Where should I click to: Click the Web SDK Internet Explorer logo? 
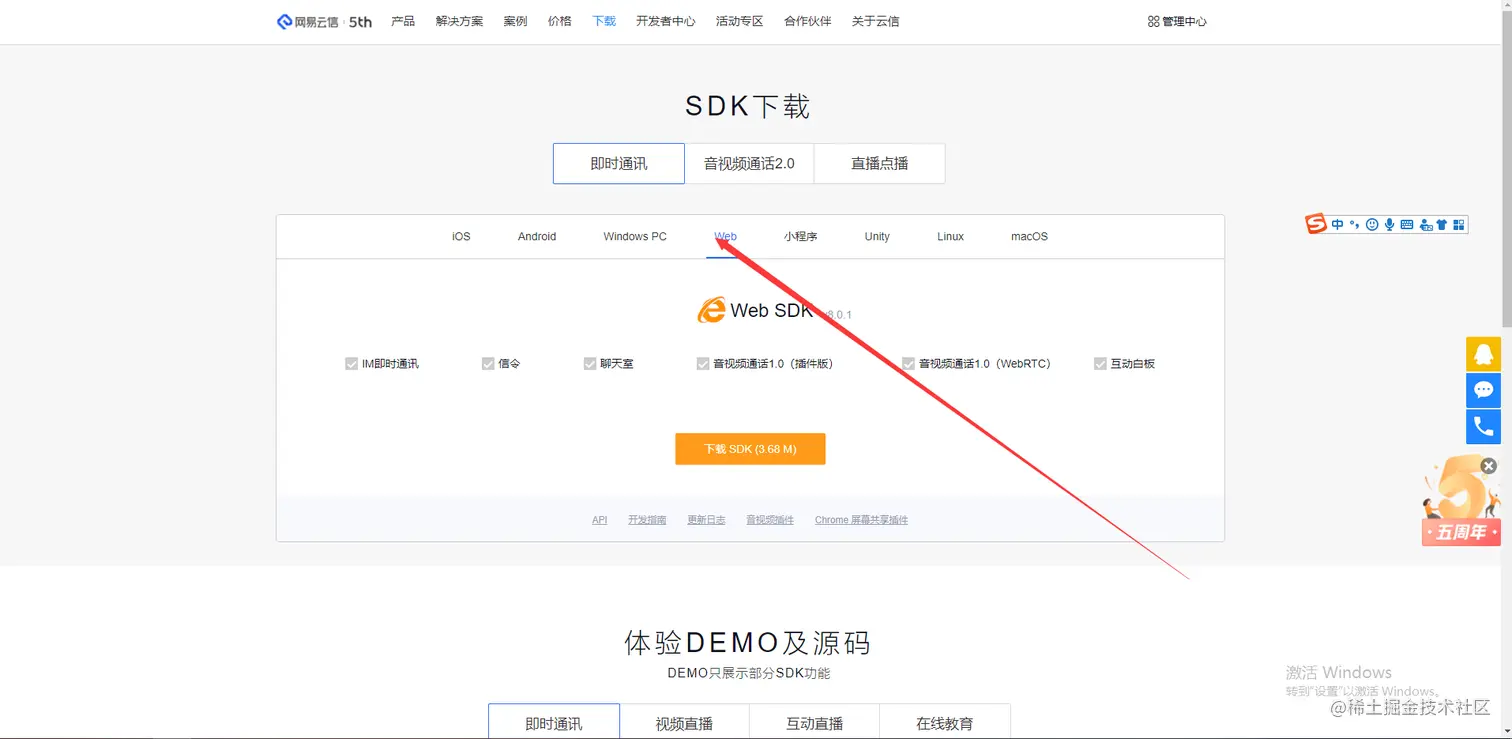(x=711, y=310)
